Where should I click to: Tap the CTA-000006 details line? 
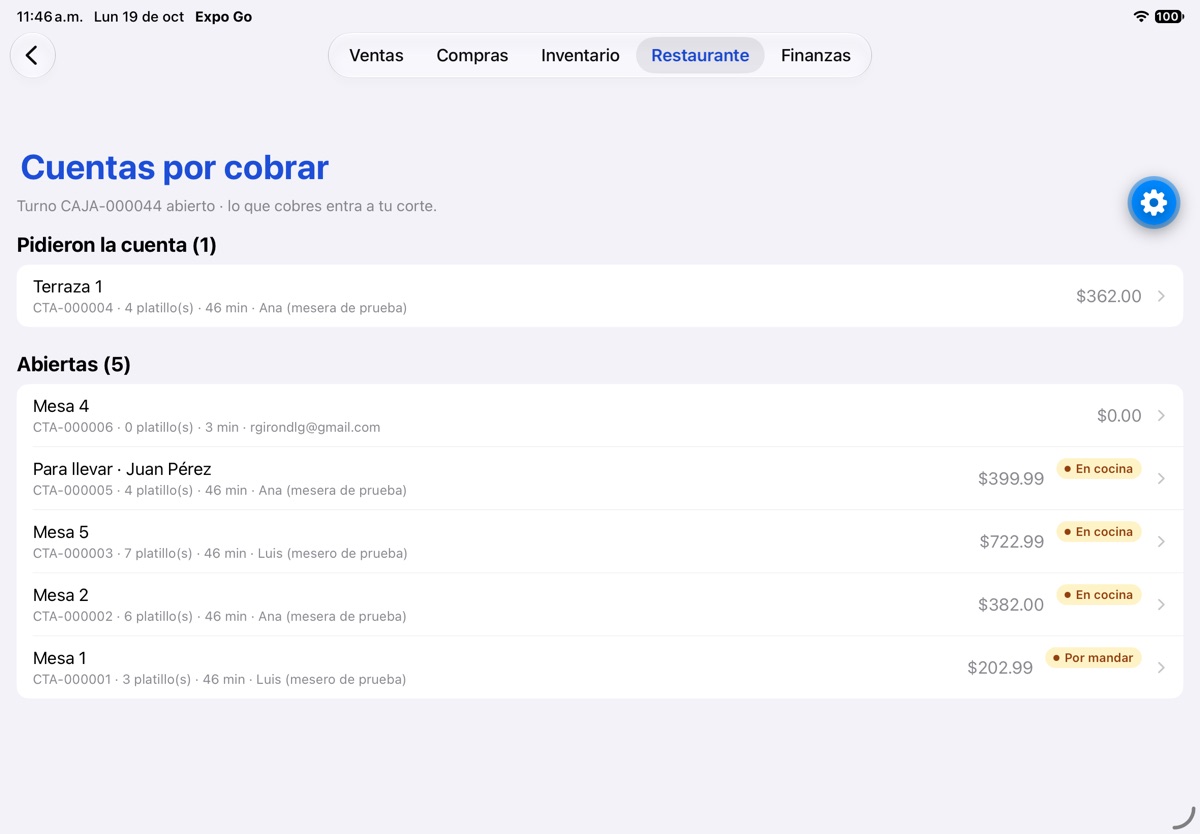(x=207, y=427)
